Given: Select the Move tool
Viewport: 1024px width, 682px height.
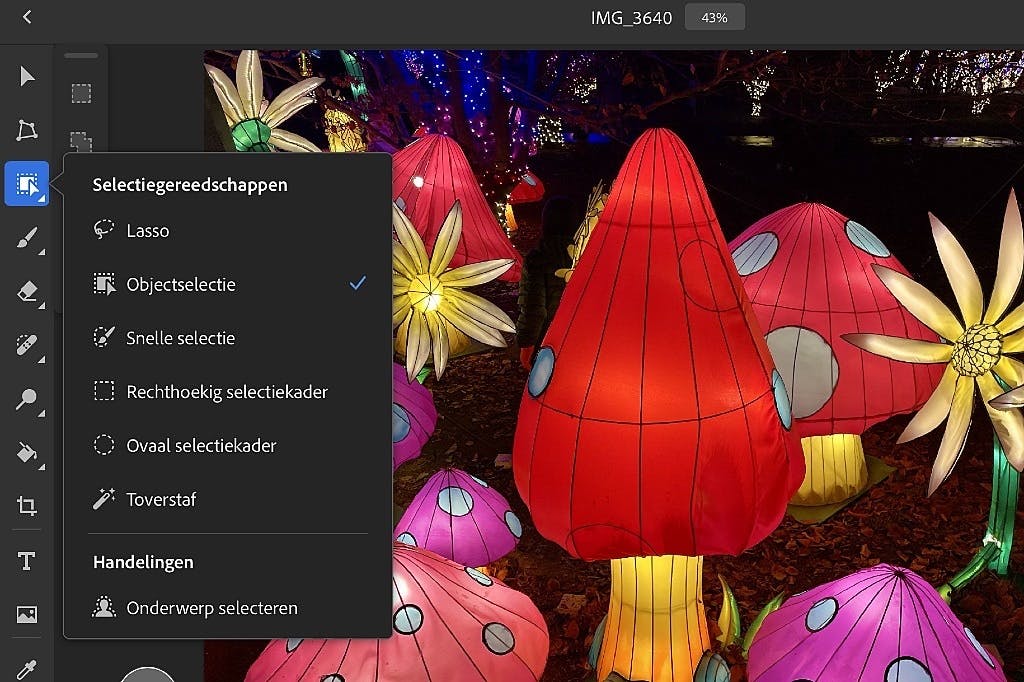Looking at the screenshot, I should [x=27, y=76].
